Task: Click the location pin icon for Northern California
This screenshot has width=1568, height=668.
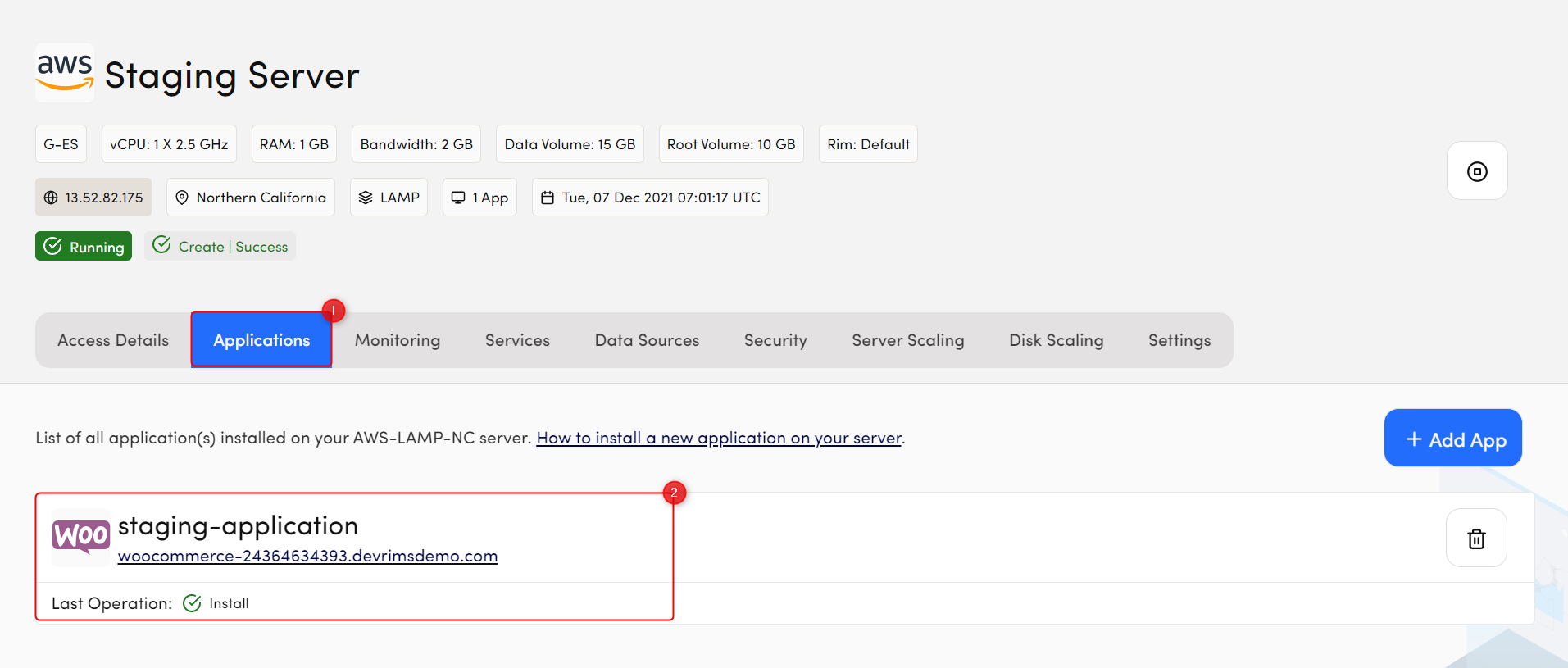Action: click(x=182, y=198)
